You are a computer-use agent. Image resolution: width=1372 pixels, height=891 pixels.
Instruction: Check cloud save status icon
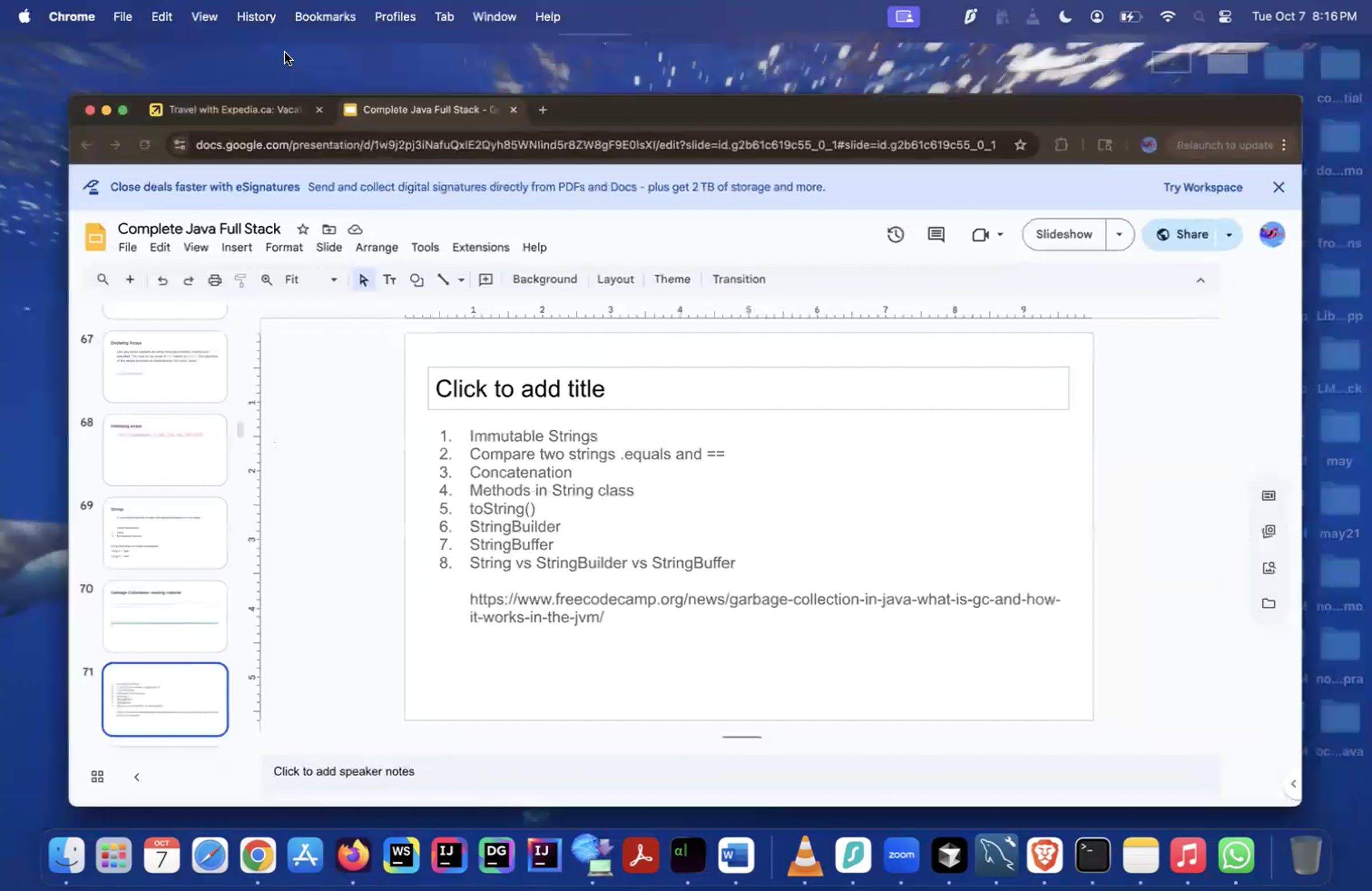click(355, 229)
